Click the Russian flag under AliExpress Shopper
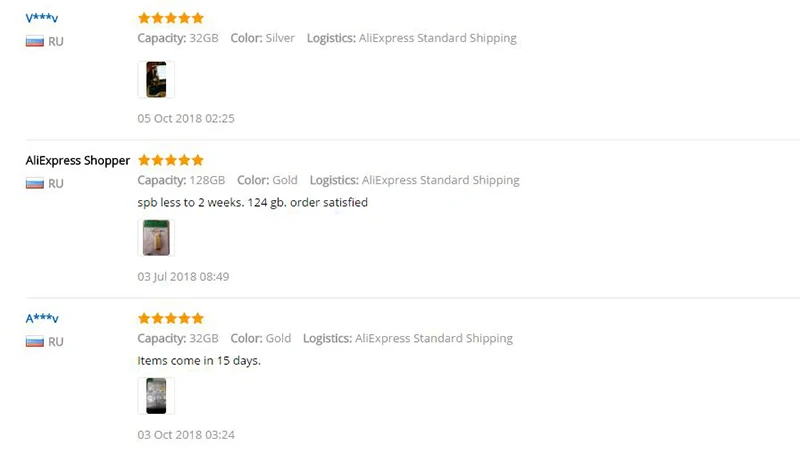The width and height of the screenshot is (800, 454). (35, 184)
